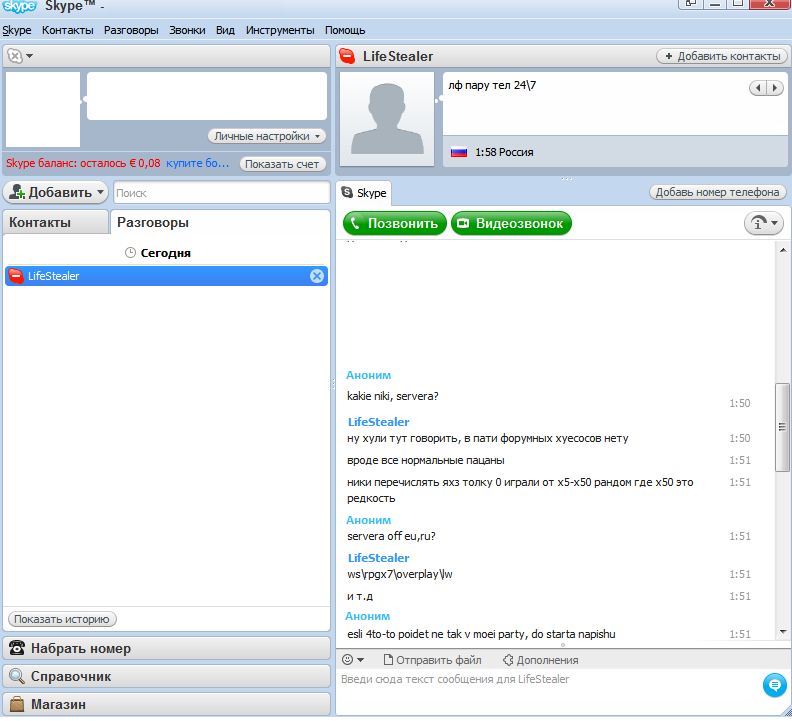Switch to the Контакты tab
This screenshot has height=721, width=792.
click(56, 222)
